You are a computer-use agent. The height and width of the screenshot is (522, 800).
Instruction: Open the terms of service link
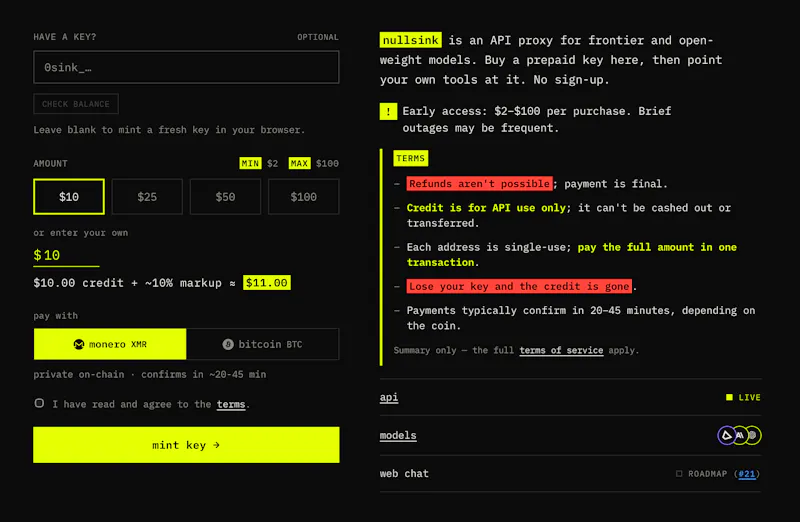(x=561, y=350)
